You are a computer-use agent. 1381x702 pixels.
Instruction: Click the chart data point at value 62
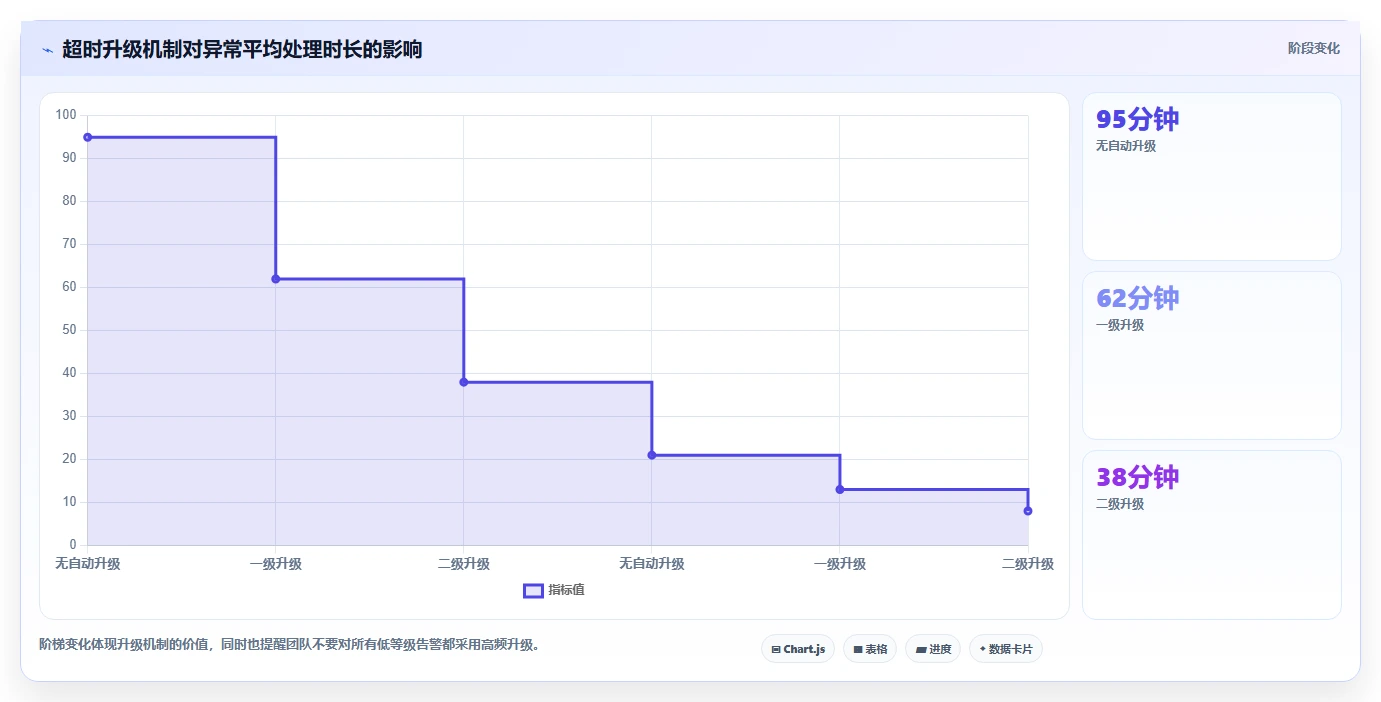click(x=276, y=279)
